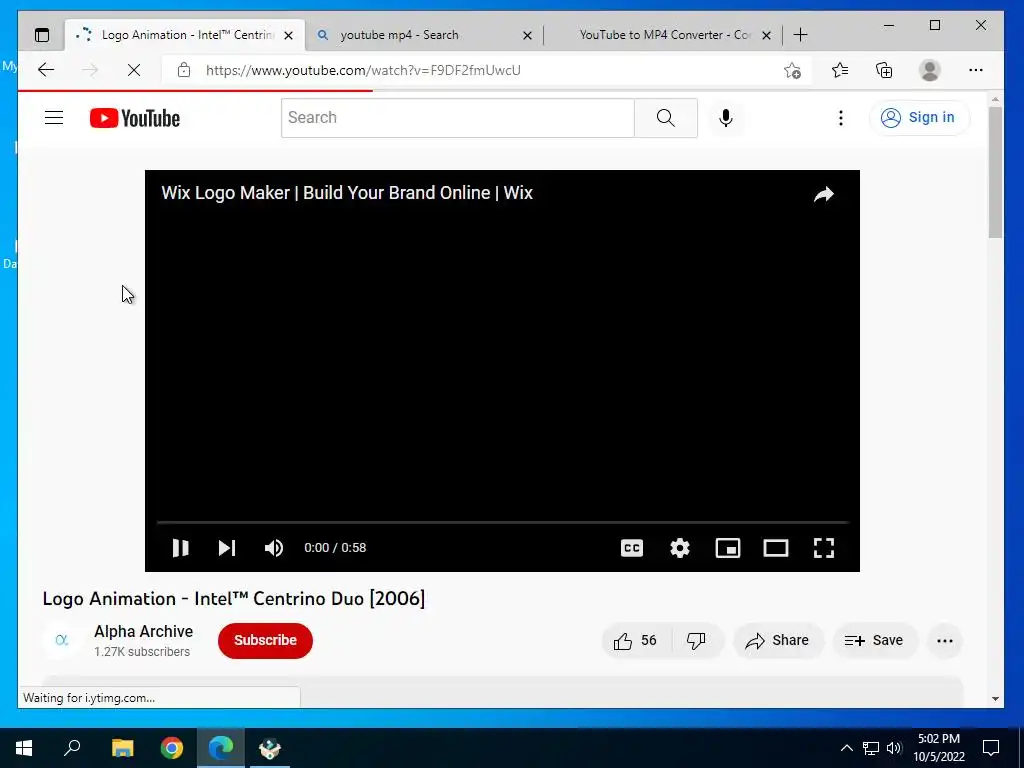The width and height of the screenshot is (1024, 768).
Task: Open Edge Settings and more menu
Action: 976,70
